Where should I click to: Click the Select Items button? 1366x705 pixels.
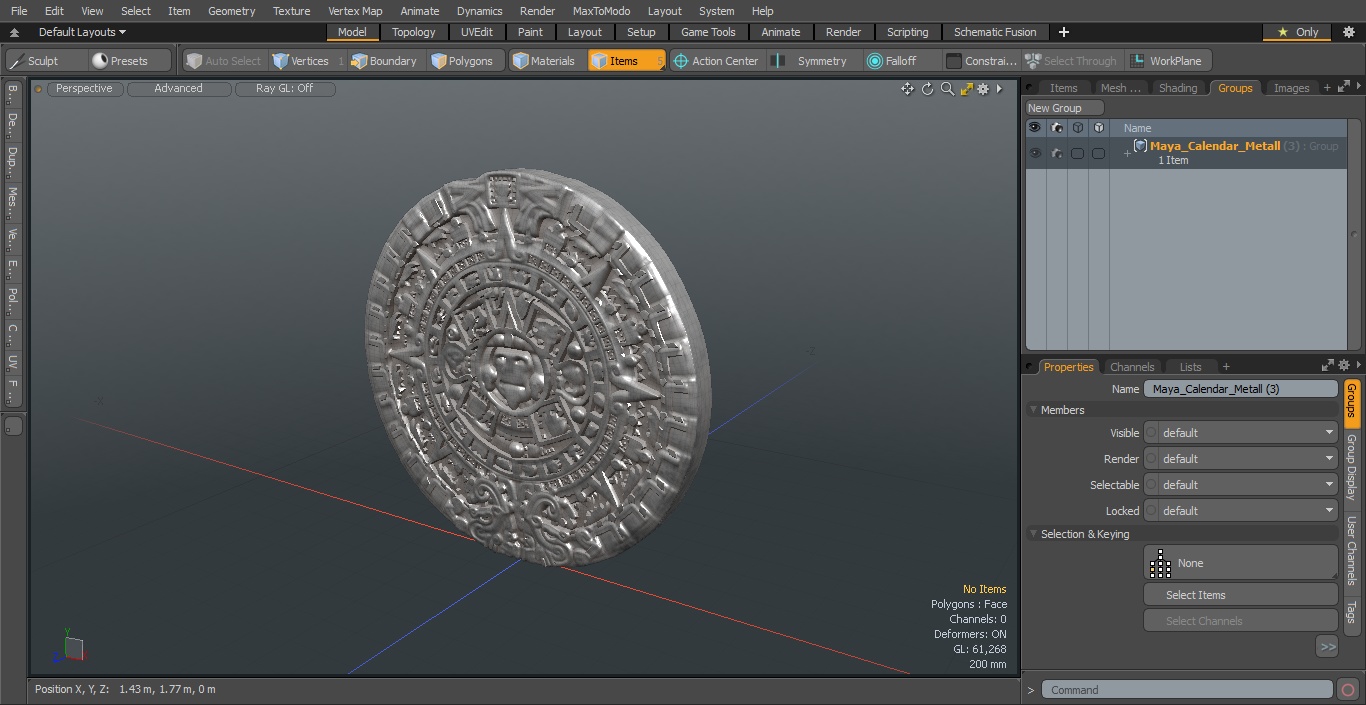tap(1240, 595)
